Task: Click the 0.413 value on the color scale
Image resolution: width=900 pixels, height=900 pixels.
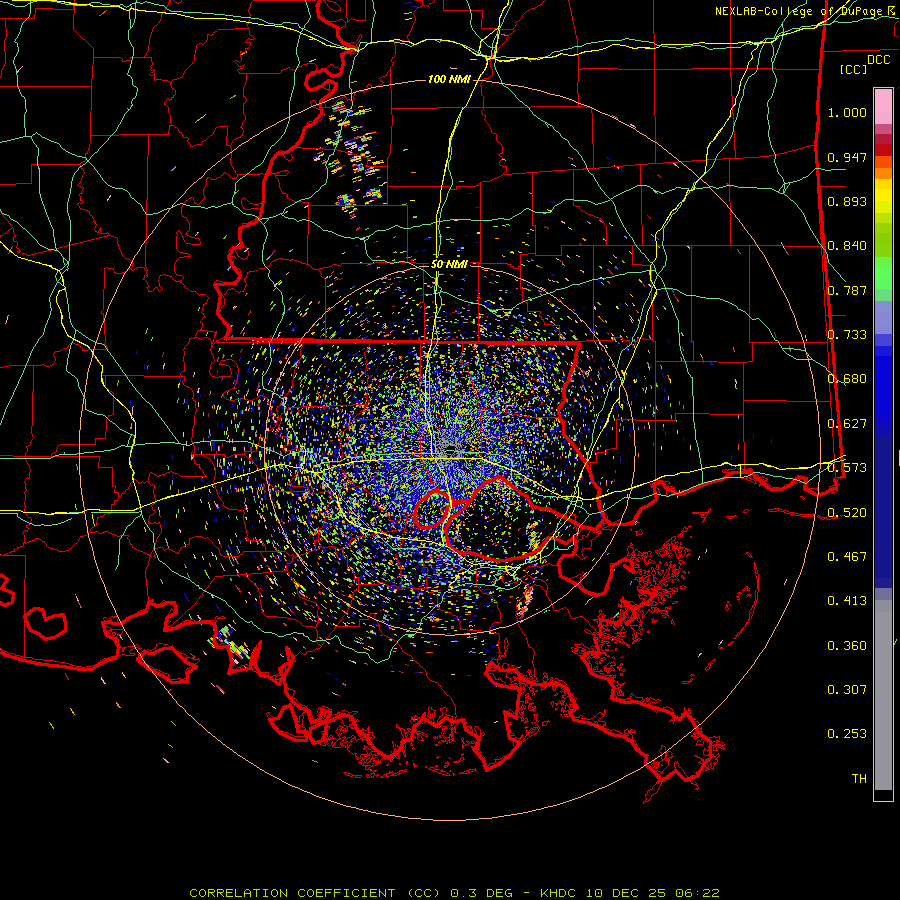Action: pyautogui.click(x=847, y=601)
